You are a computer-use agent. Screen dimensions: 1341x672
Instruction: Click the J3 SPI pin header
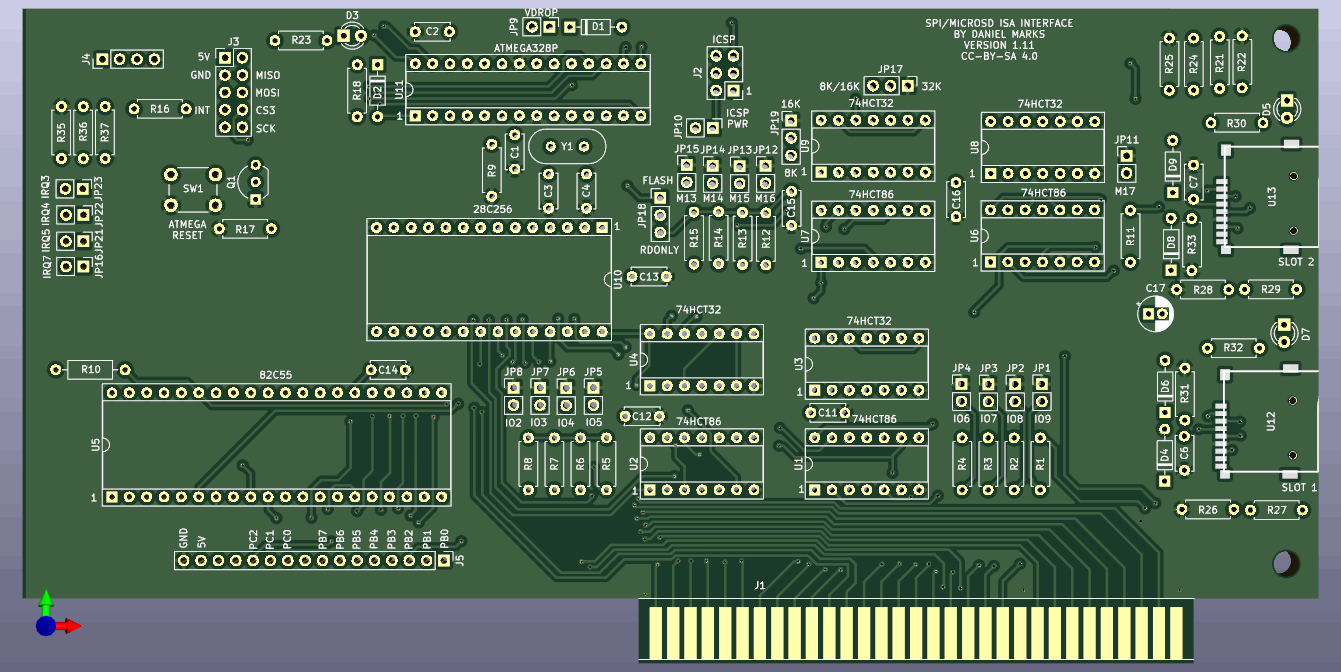(233, 93)
